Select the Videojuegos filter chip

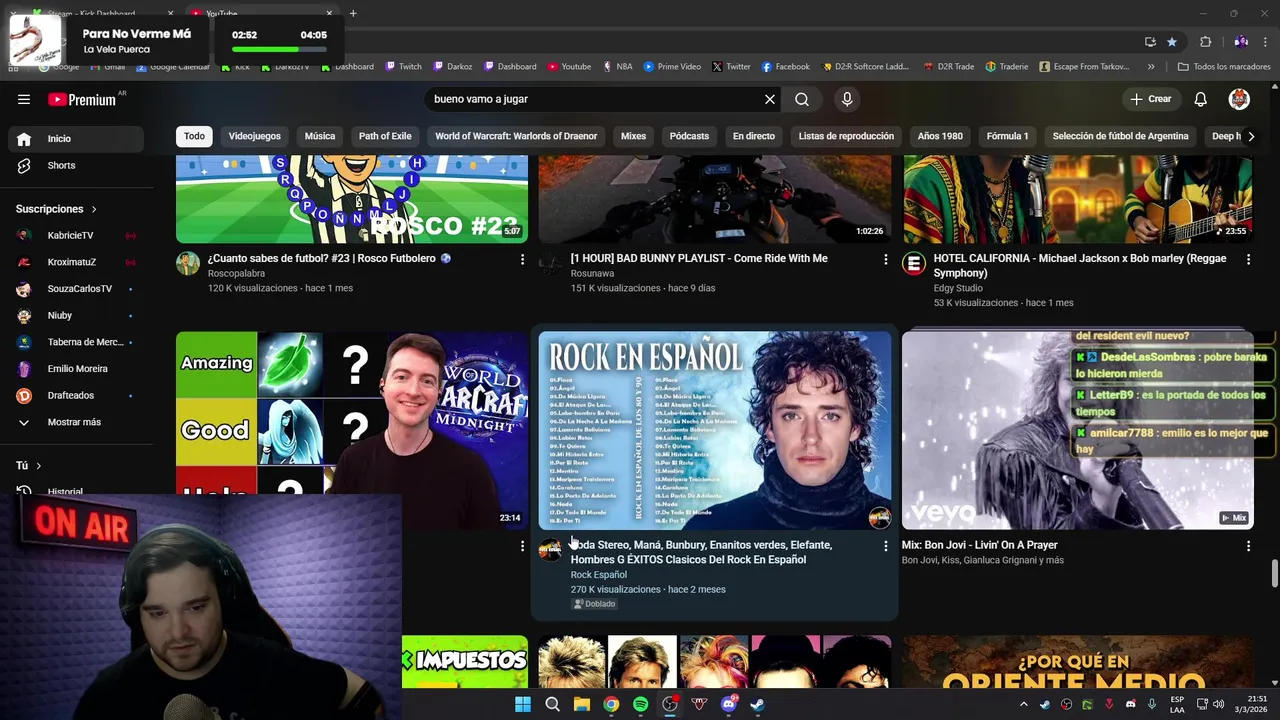(x=254, y=136)
